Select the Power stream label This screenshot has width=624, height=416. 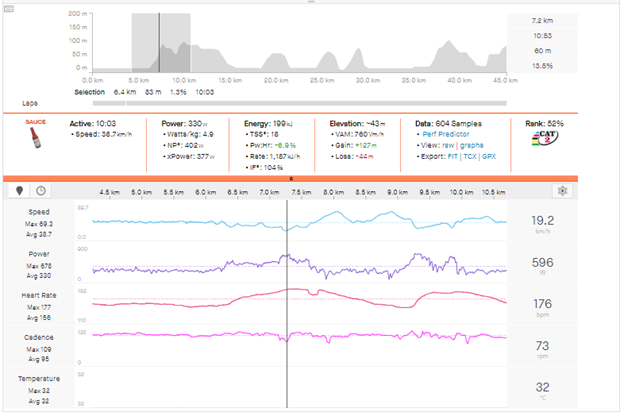pyautogui.click(x=38, y=255)
